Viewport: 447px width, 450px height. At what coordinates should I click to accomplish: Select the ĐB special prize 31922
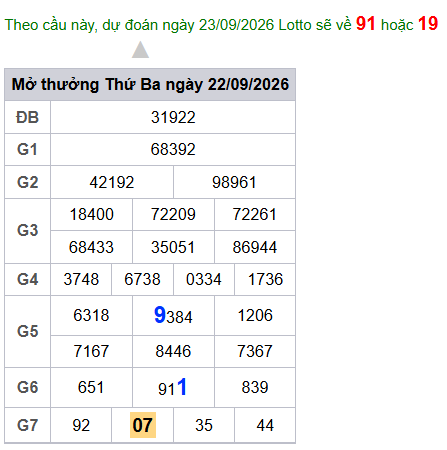point(173,117)
